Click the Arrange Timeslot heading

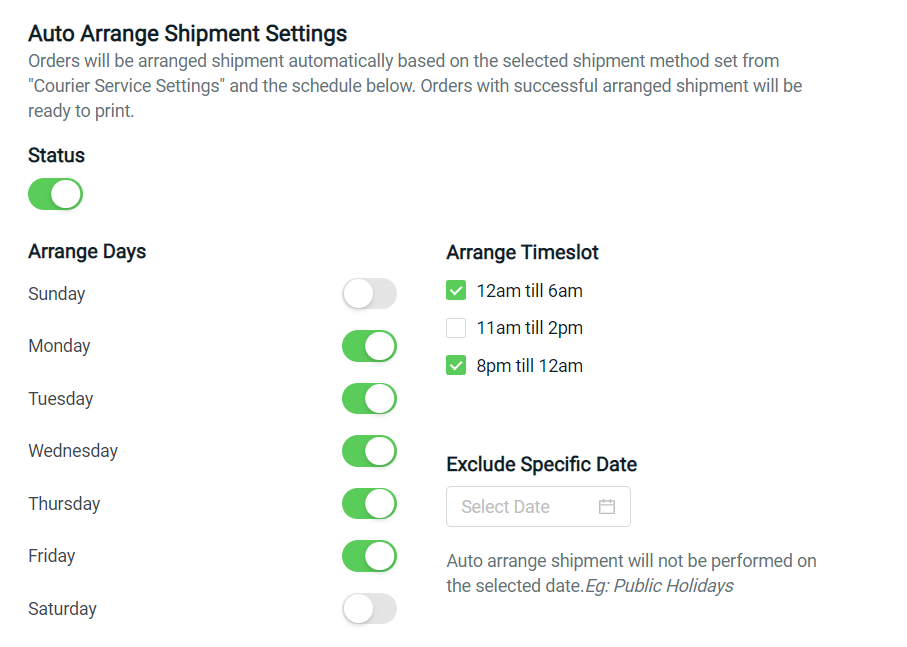click(522, 252)
